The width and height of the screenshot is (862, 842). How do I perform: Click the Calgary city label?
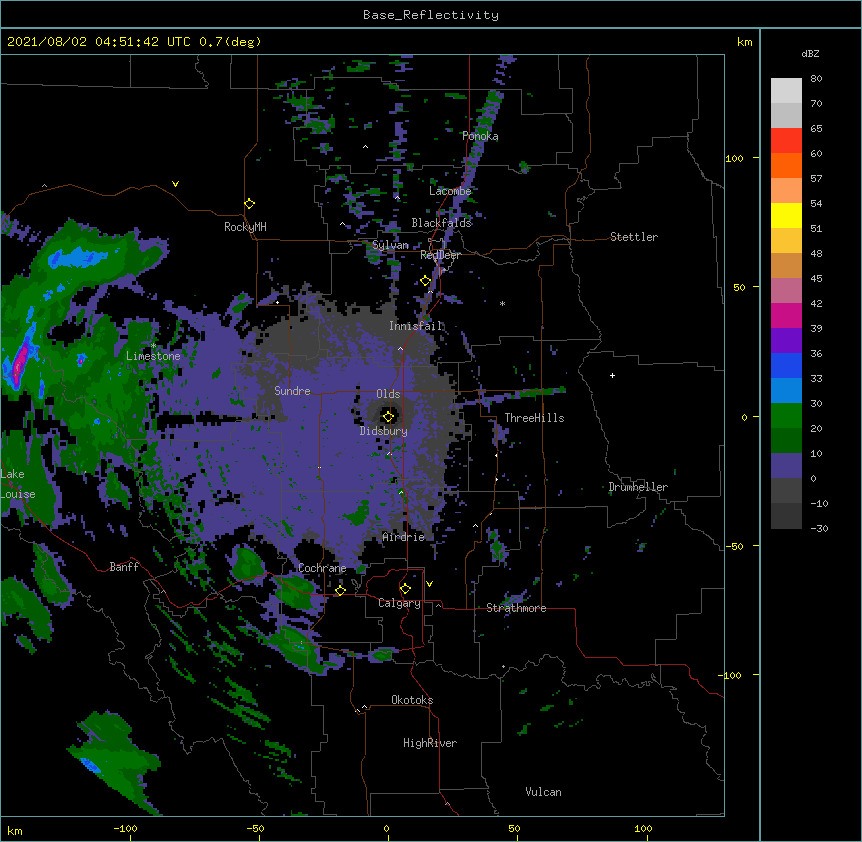point(400,603)
